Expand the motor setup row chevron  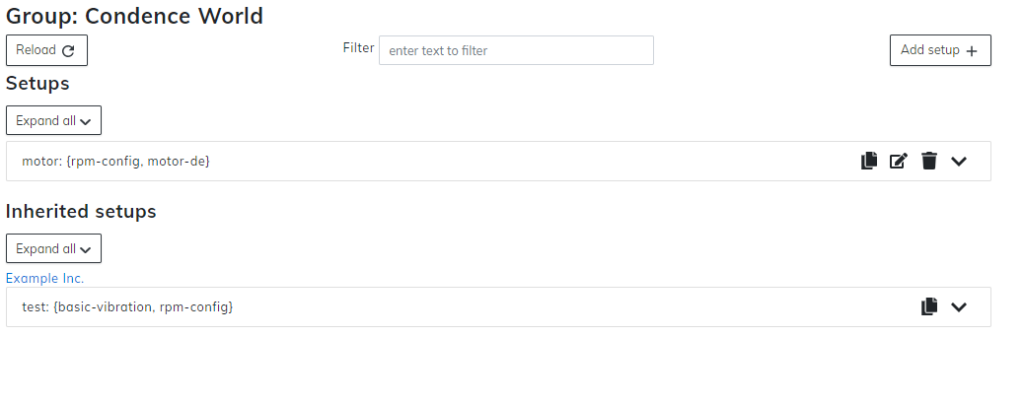[958, 161]
